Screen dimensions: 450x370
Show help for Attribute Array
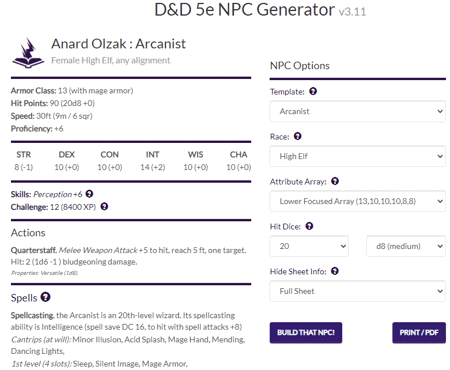point(335,181)
